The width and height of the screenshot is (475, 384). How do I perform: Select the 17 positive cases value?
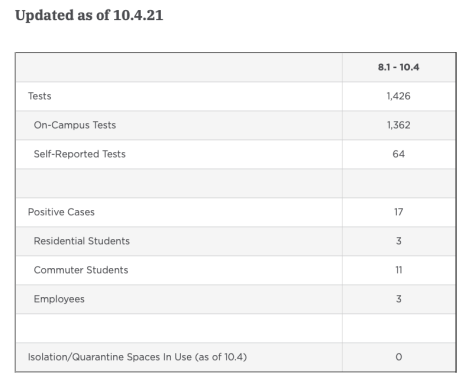pyautogui.click(x=399, y=212)
